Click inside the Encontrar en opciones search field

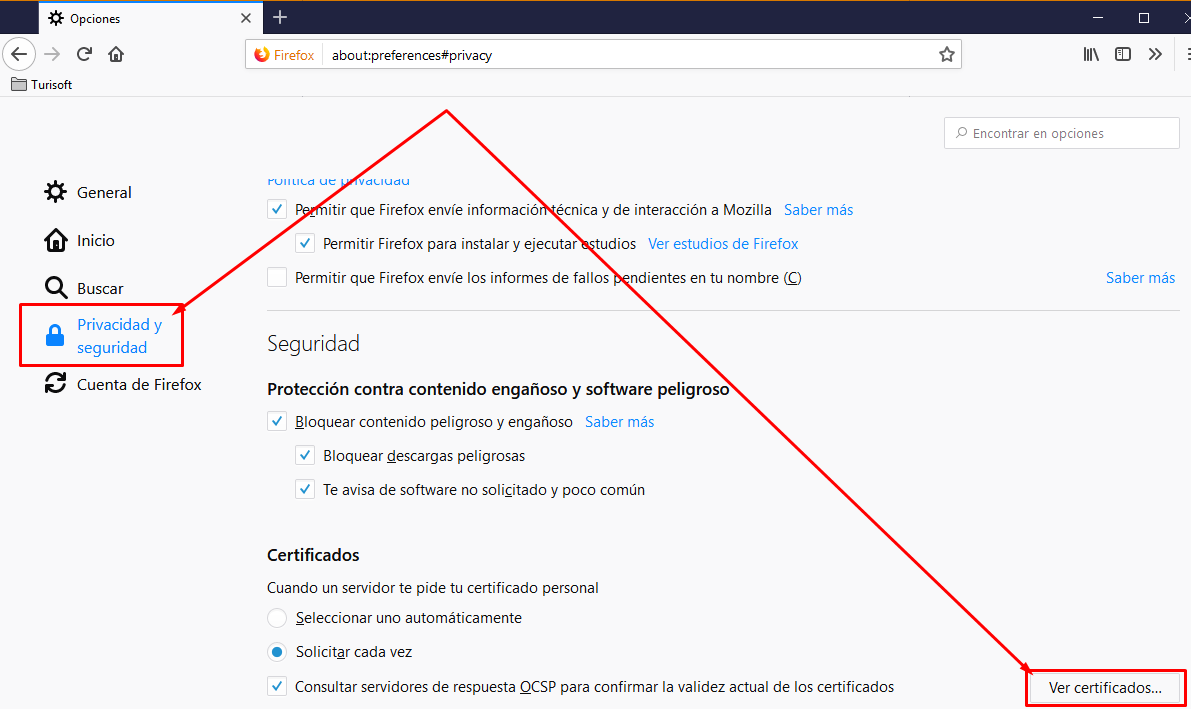coord(1061,132)
